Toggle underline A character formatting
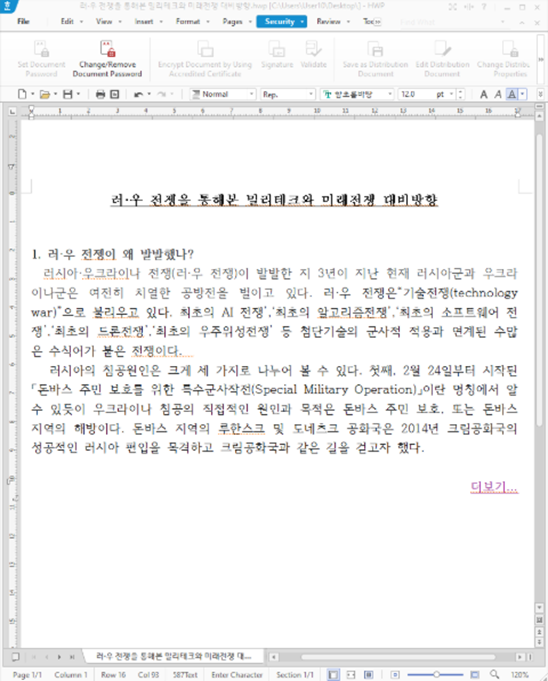The height and width of the screenshot is (681, 548). (x=512, y=94)
